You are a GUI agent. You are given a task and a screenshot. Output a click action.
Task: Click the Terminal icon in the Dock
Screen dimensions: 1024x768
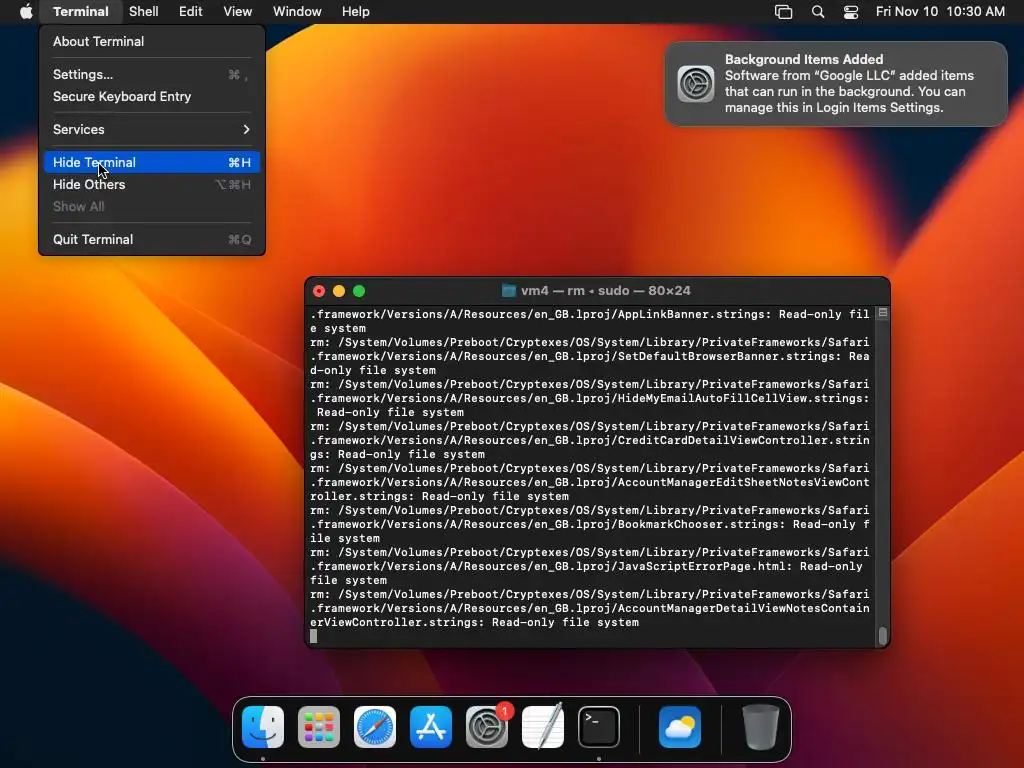599,727
